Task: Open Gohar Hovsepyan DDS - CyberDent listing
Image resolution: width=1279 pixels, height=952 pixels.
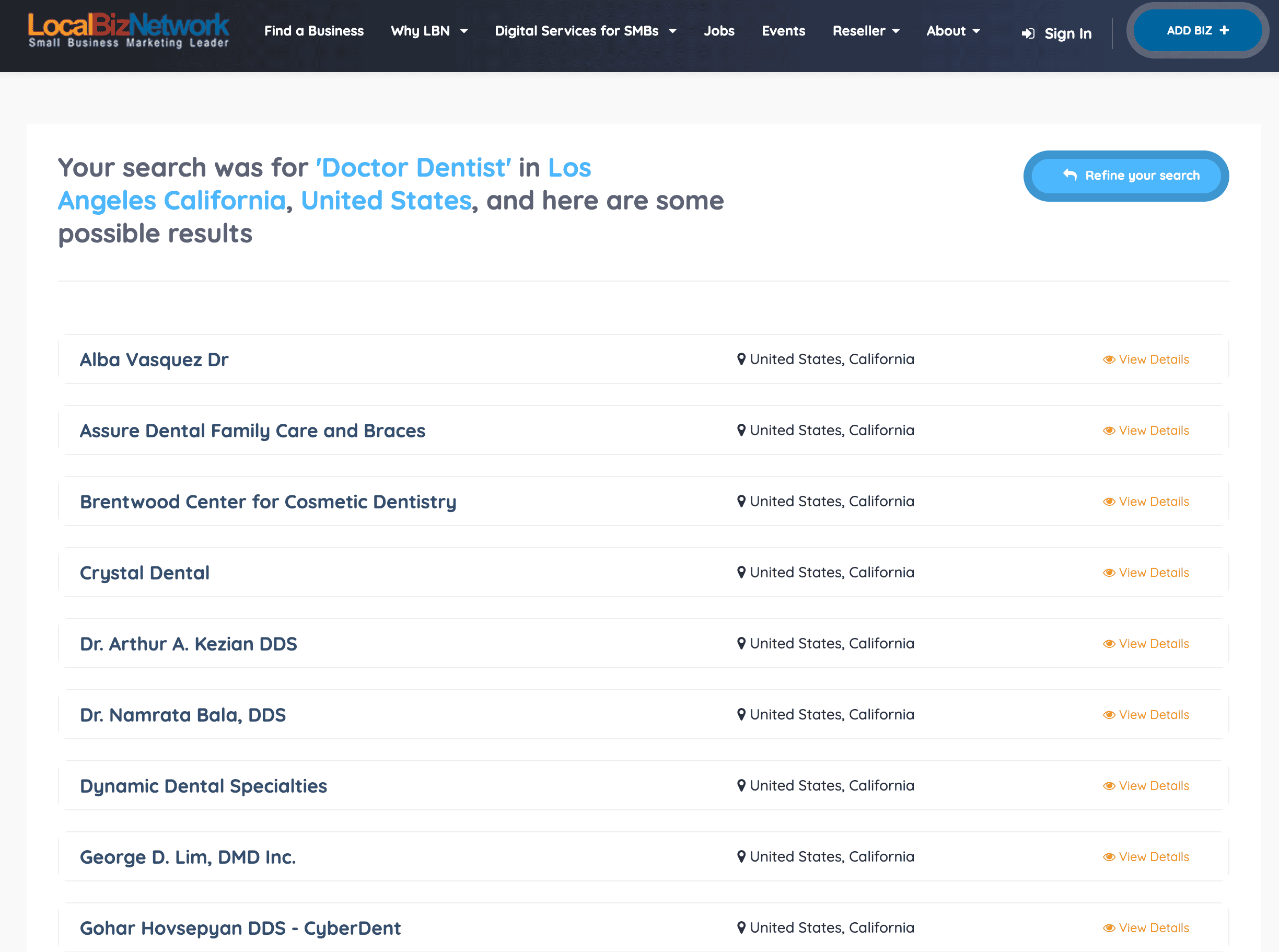Action: tap(240, 928)
